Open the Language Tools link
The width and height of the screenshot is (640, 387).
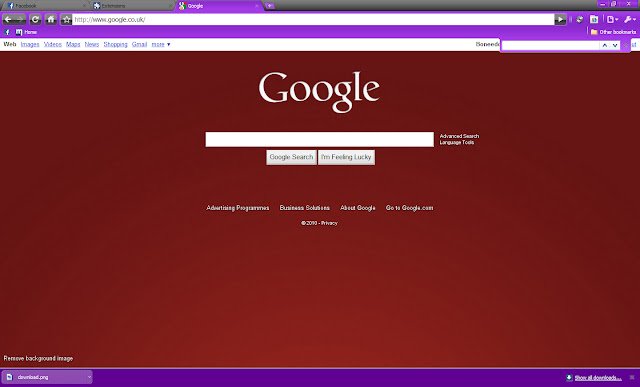tap(457, 142)
